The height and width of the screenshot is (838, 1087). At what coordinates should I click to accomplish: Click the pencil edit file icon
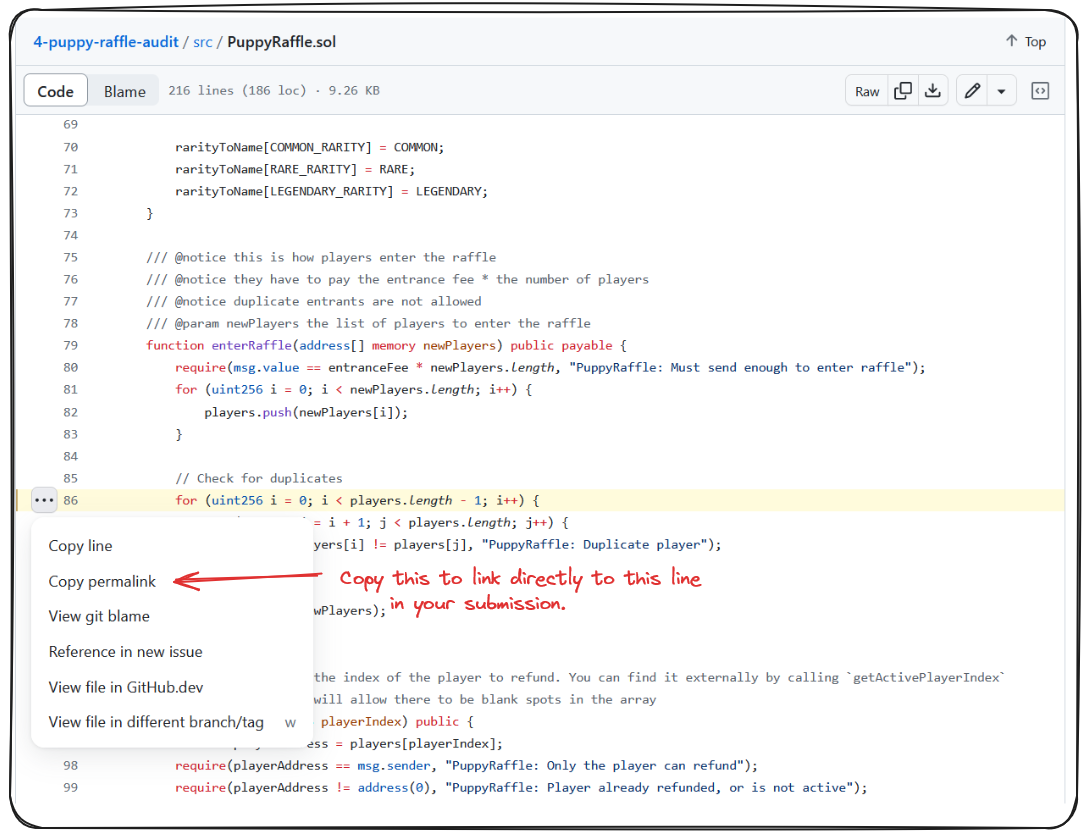click(971, 91)
